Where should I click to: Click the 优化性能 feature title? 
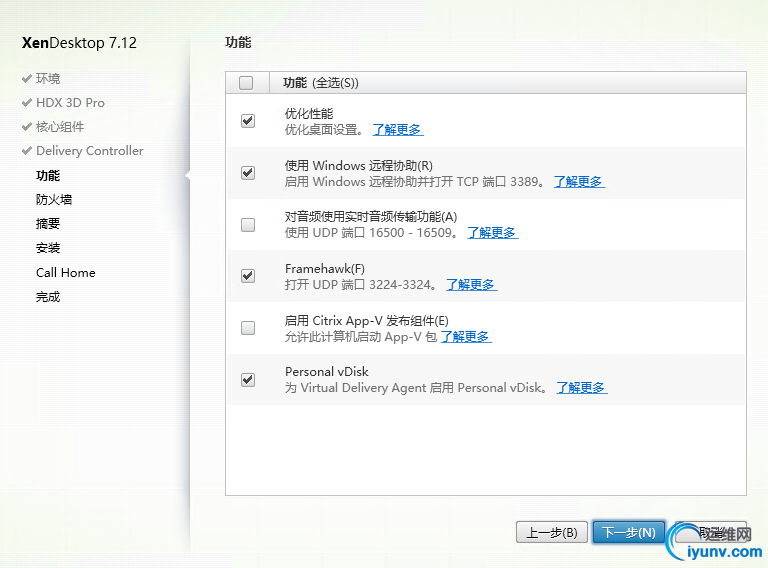(309, 114)
